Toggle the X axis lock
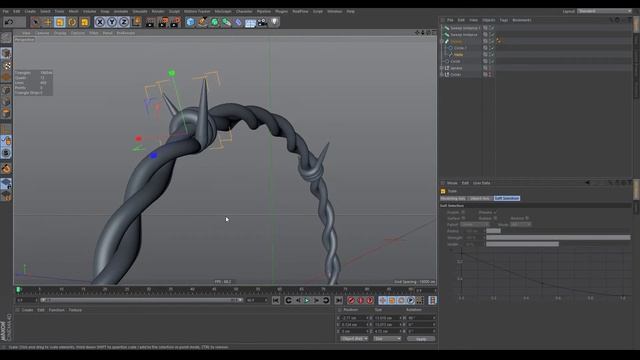Viewport: 640px width, 360px height. [100, 22]
